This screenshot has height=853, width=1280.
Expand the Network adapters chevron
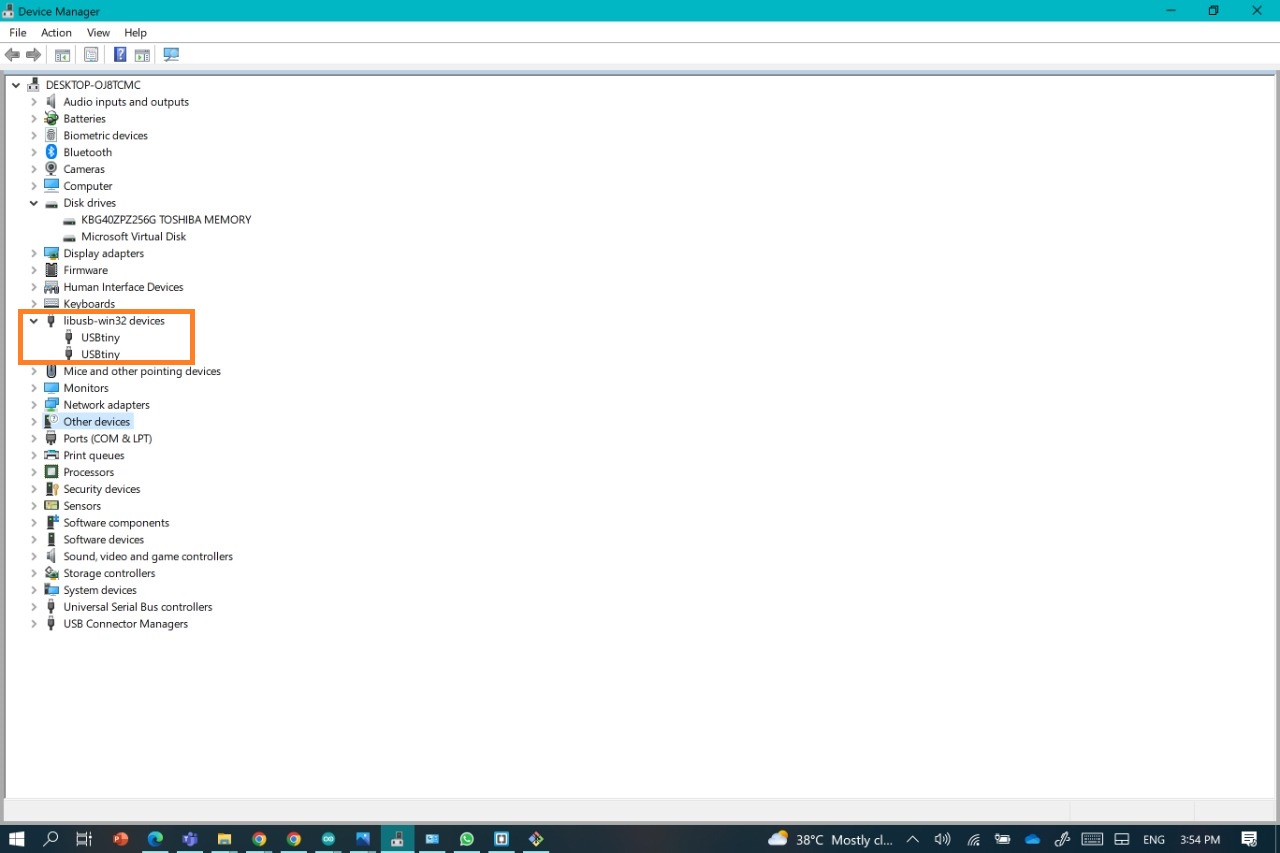[34, 405]
